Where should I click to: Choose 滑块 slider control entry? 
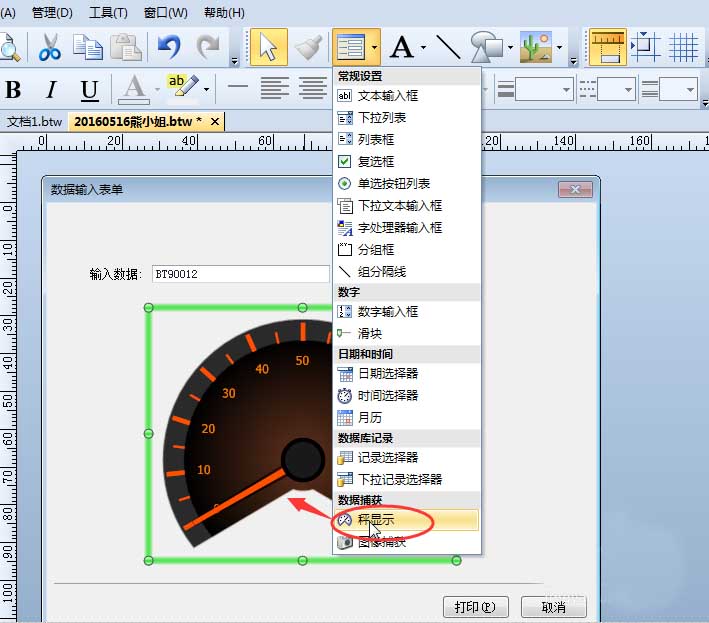[x=407, y=334]
